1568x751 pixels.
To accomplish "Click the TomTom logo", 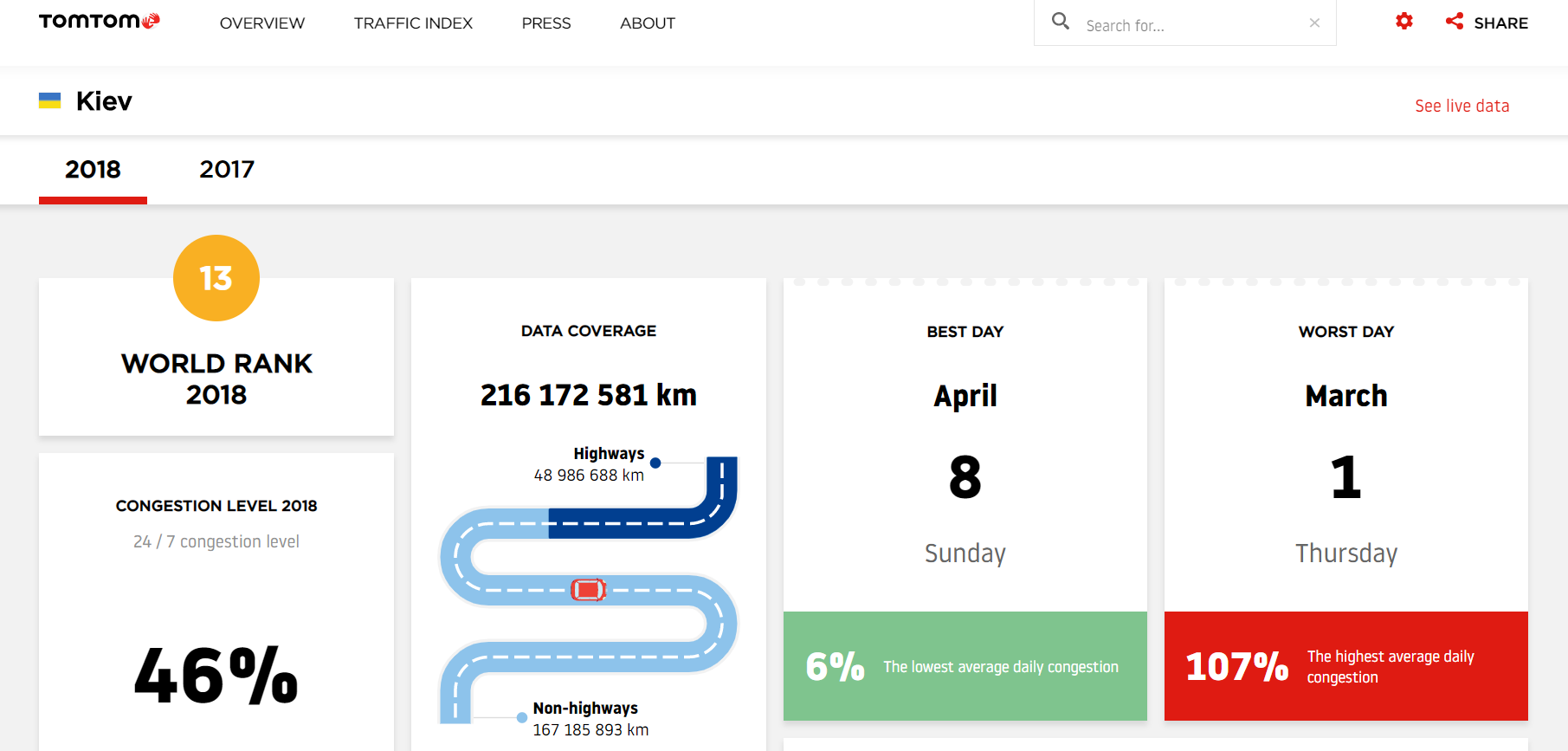I will 100,21.
